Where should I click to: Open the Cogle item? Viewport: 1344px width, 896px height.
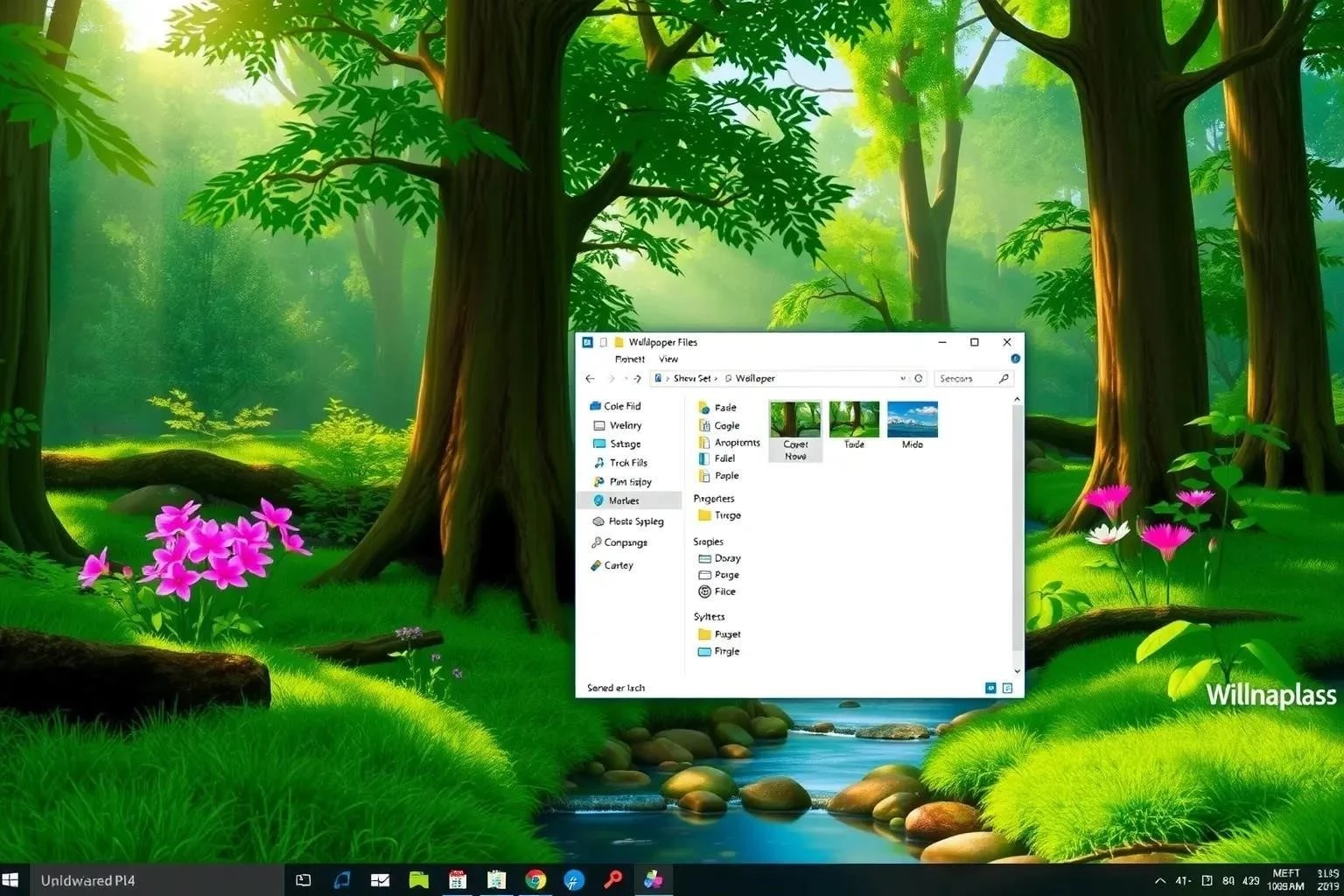(719, 425)
